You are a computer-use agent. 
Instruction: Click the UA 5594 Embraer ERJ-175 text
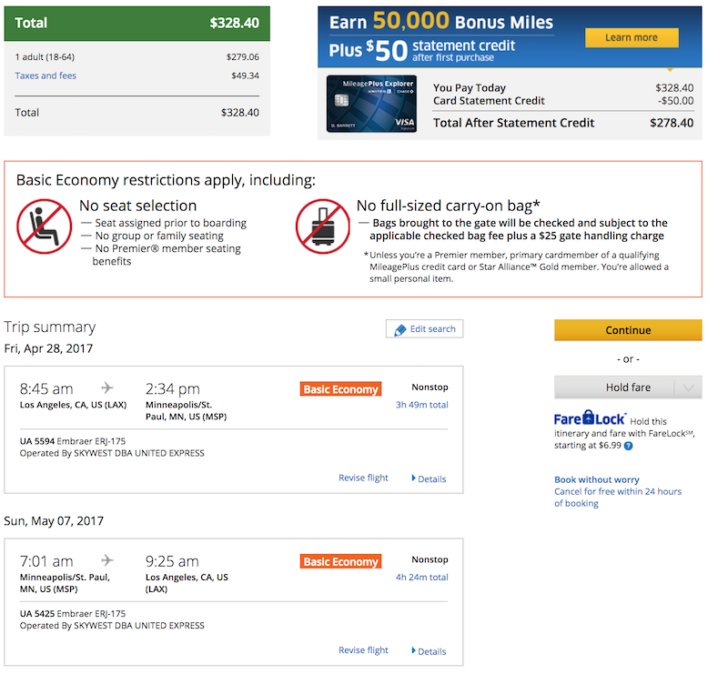tap(72, 441)
